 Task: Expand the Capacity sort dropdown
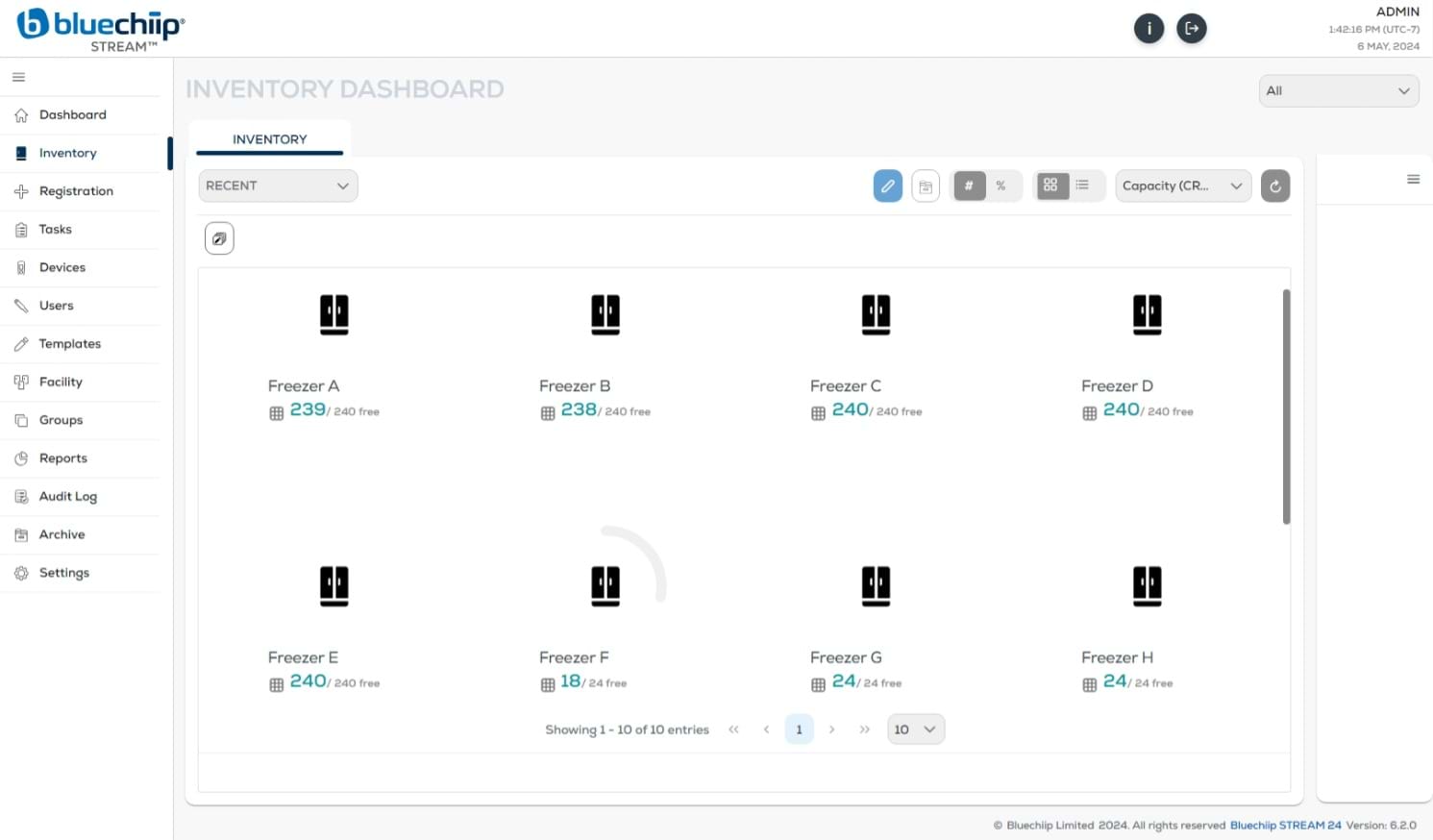tap(1182, 185)
